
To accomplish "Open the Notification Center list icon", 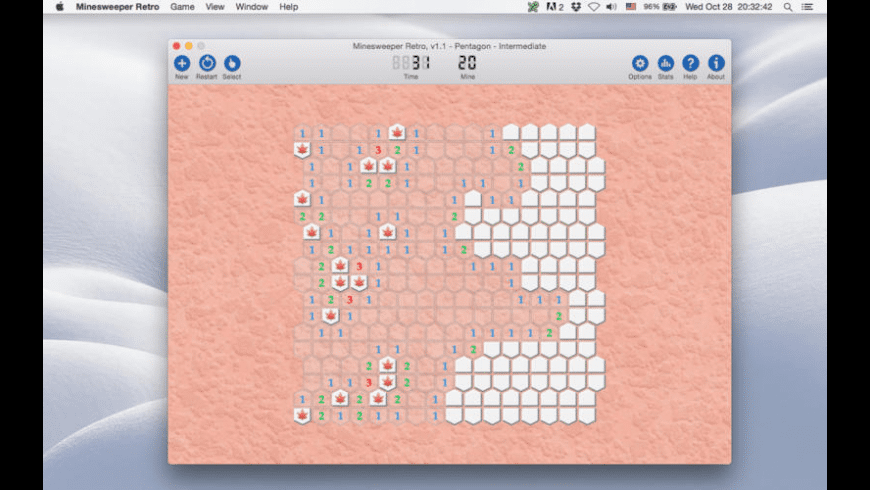I will [807, 7].
